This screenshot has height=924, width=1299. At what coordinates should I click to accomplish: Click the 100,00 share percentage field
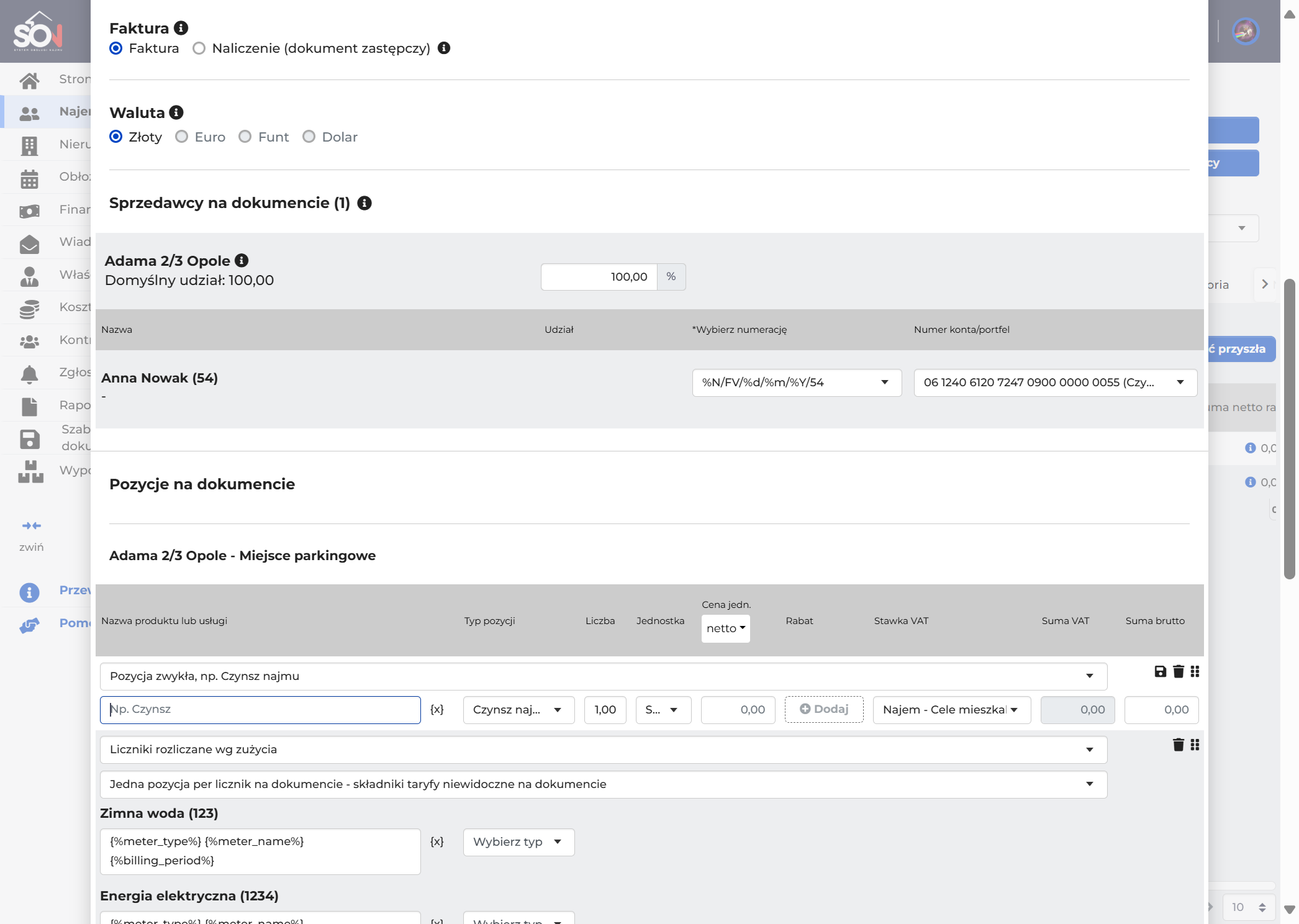coord(599,277)
